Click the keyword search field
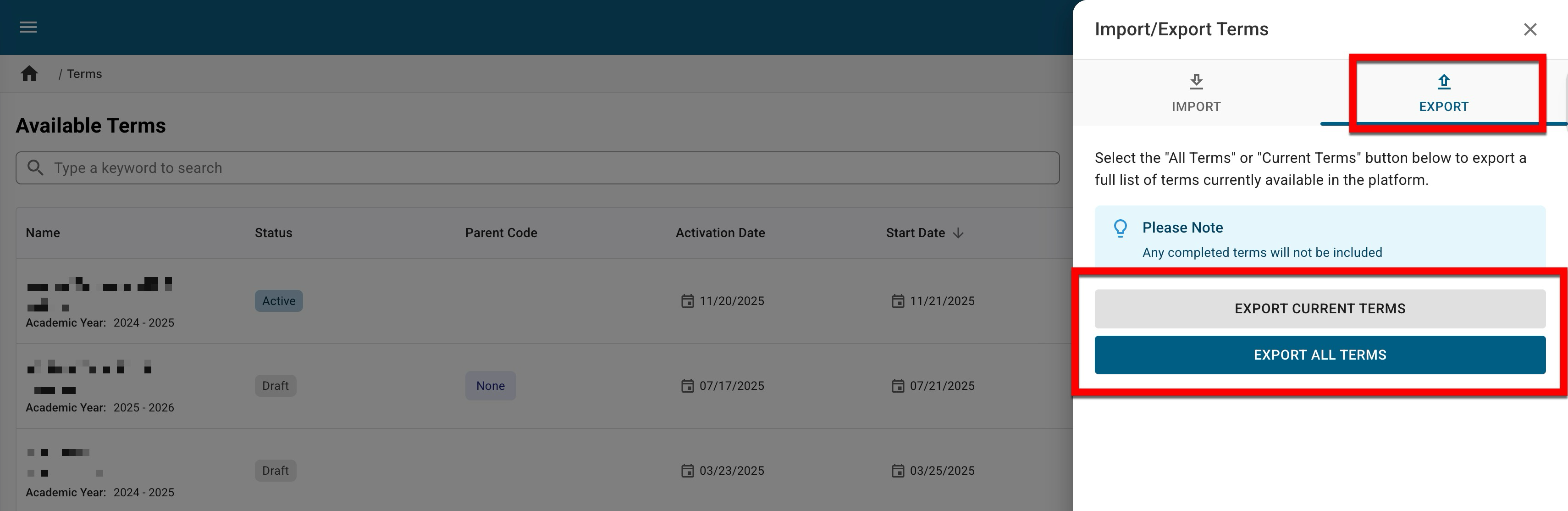Image resolution: width=1568 pixels, height=511 pixels. (x=548, y=168)
